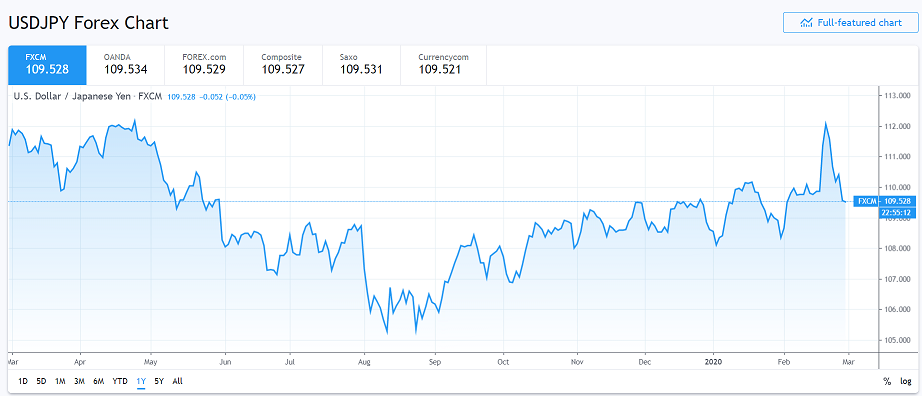
Task: Select the FOREX.com 109.529 broker tab
Action: (x=204, y=65)
